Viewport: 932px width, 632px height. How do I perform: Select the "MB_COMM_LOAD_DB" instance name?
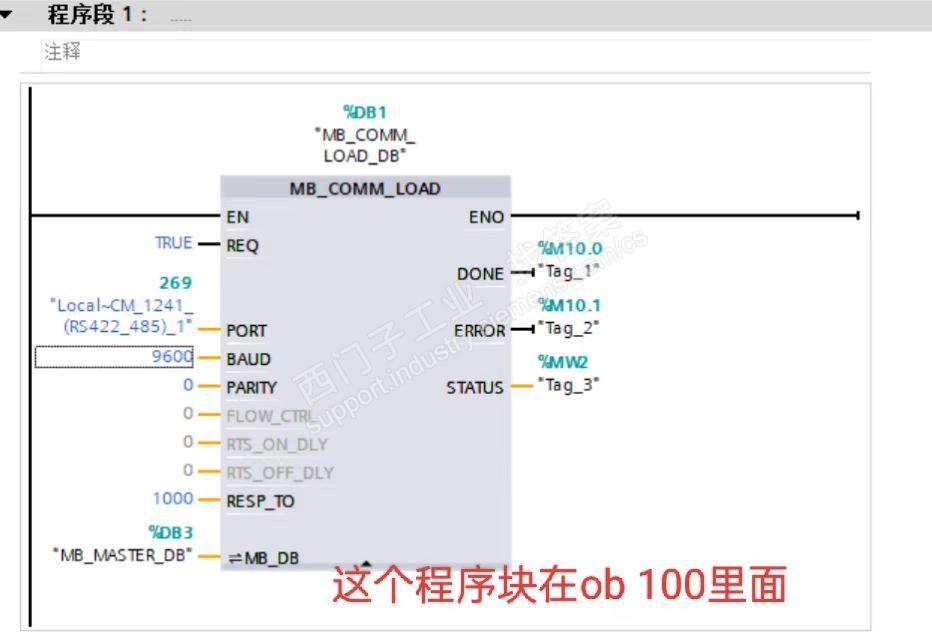point(365,146)
